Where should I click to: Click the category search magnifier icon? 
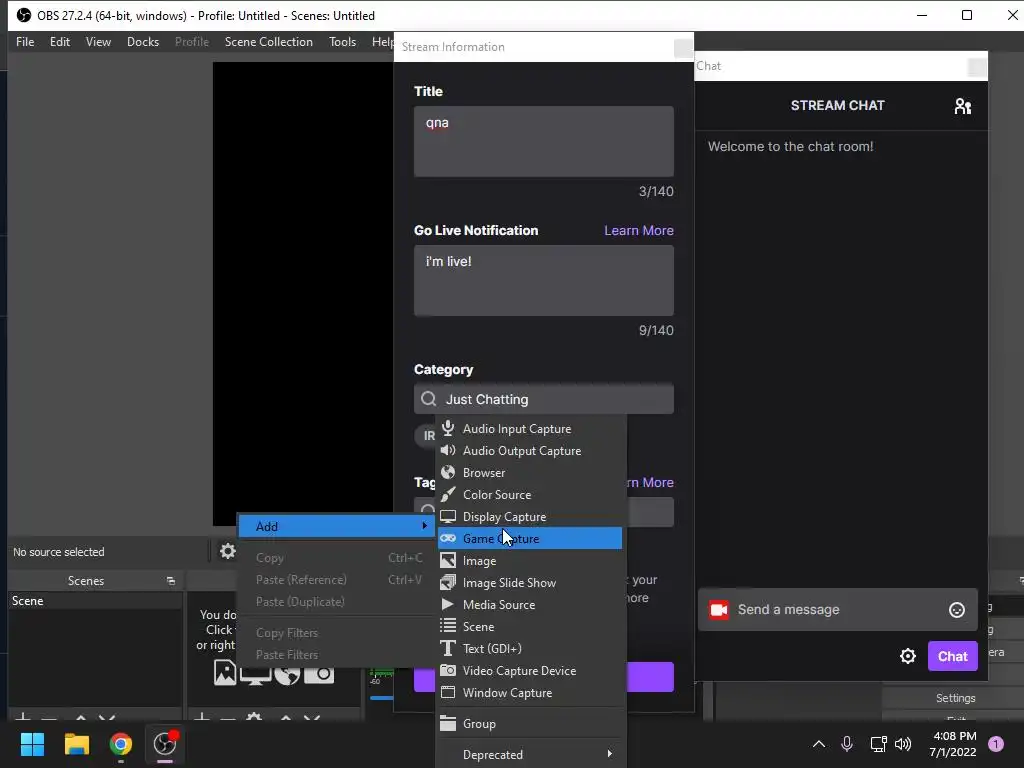[x=428, y=398]
